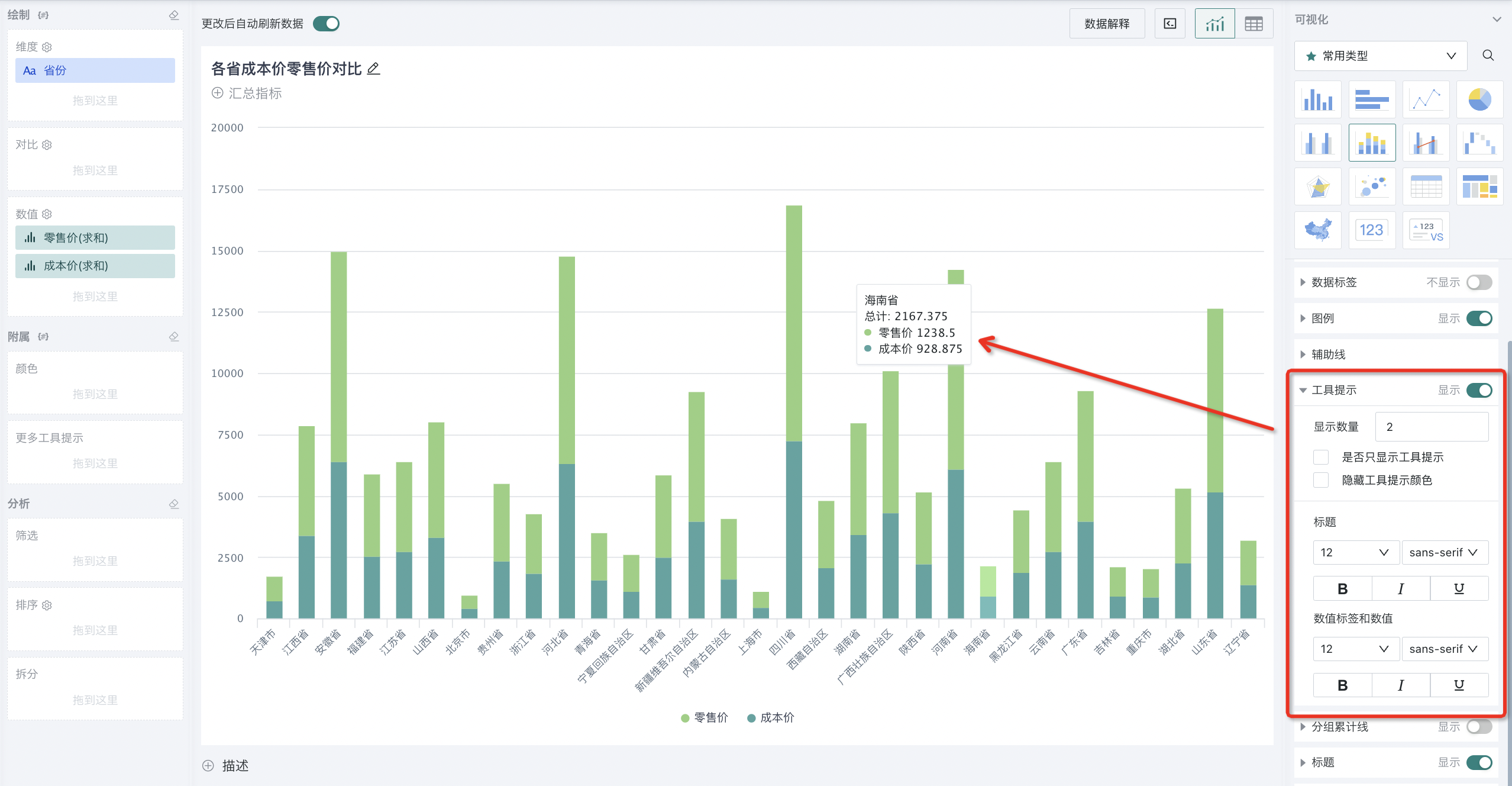Select the 省份 dimension field
The height and width of the screenshot is (786, 1512).
tap(95, 70)
